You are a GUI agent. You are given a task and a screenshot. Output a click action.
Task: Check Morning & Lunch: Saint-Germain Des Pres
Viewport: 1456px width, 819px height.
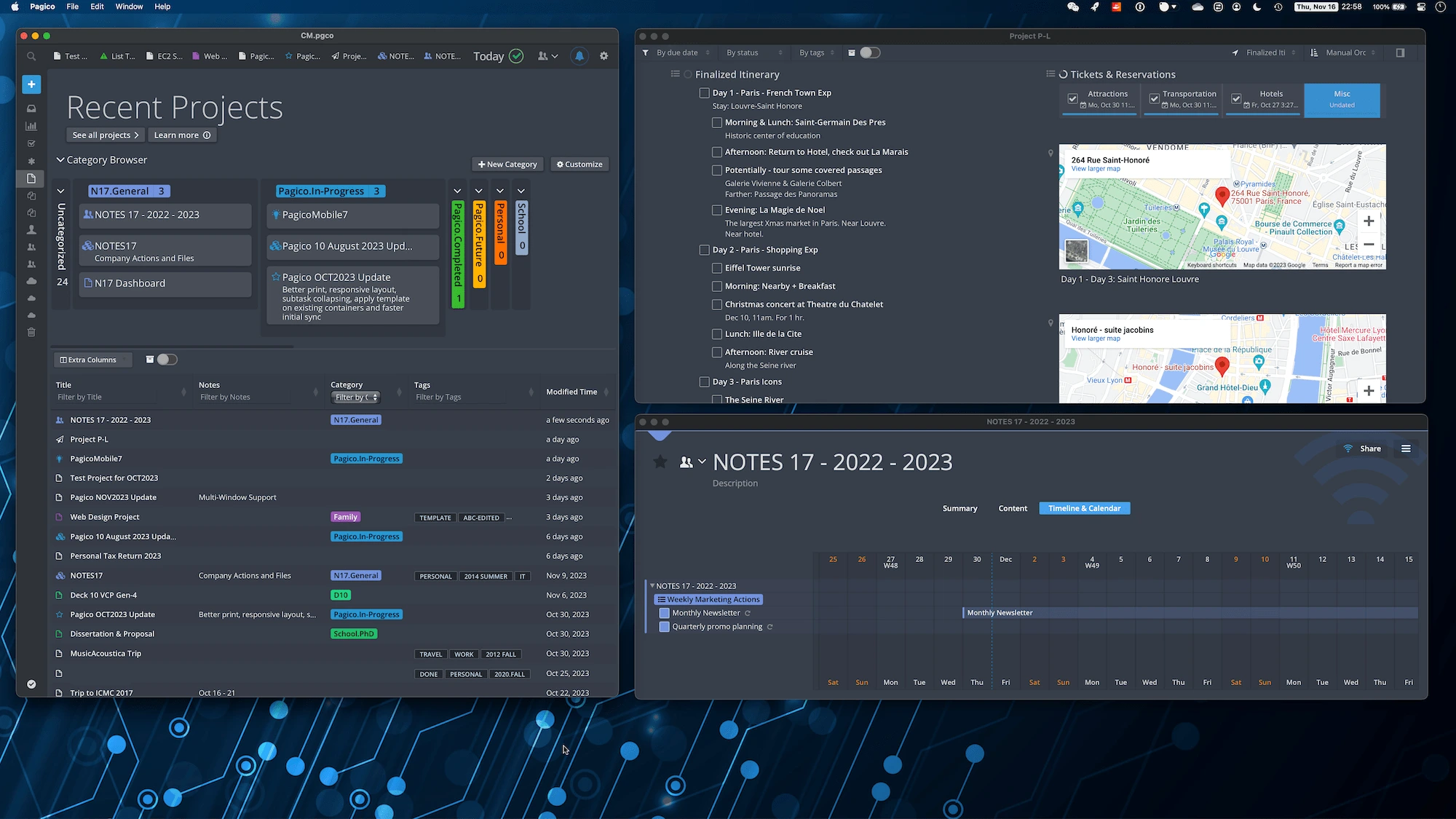717,122
